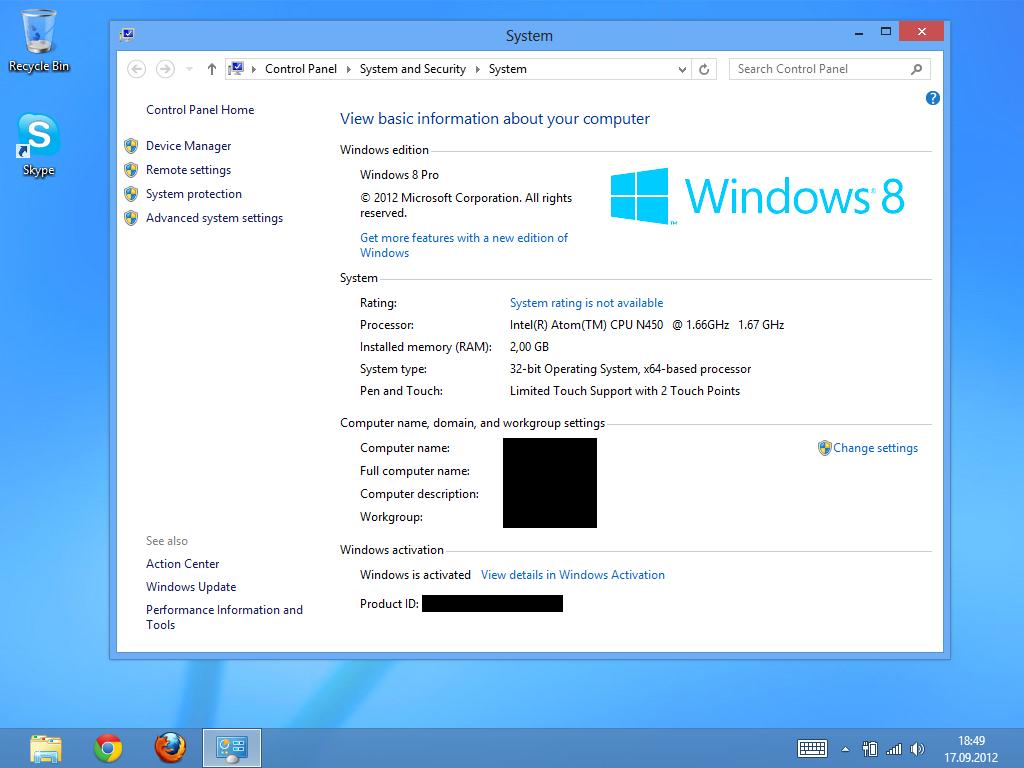1024x768 pixels.
Task: Click the volume speaker tray icon
Action: tap(918, 749)
